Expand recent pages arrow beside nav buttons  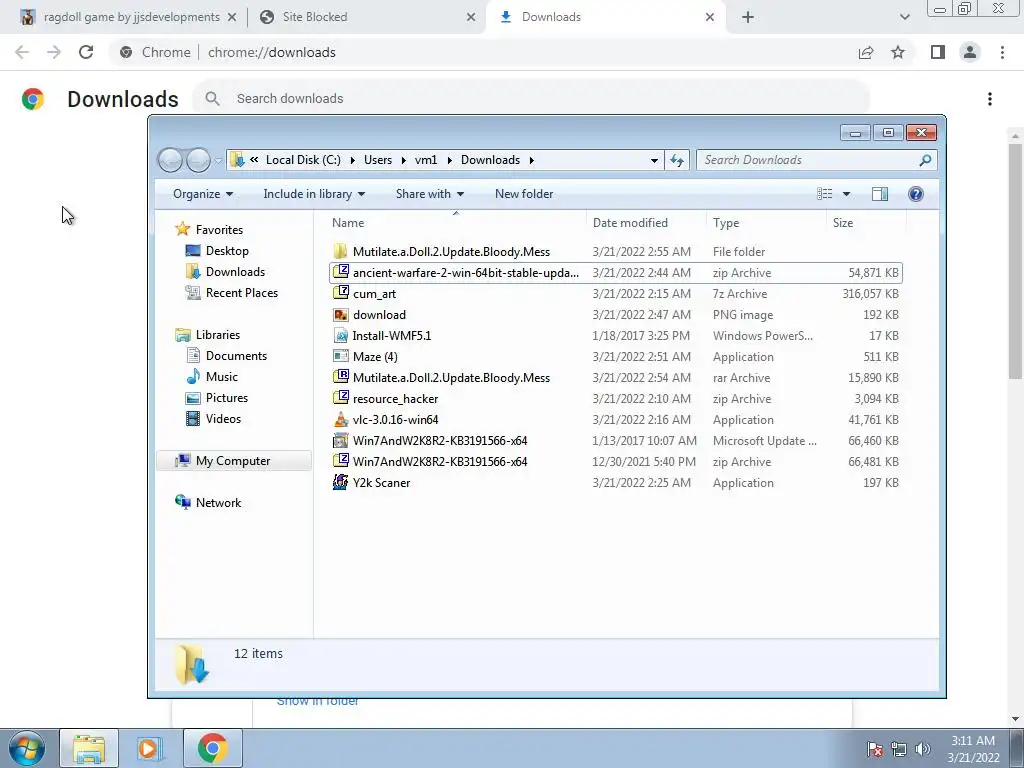[219, 161]
